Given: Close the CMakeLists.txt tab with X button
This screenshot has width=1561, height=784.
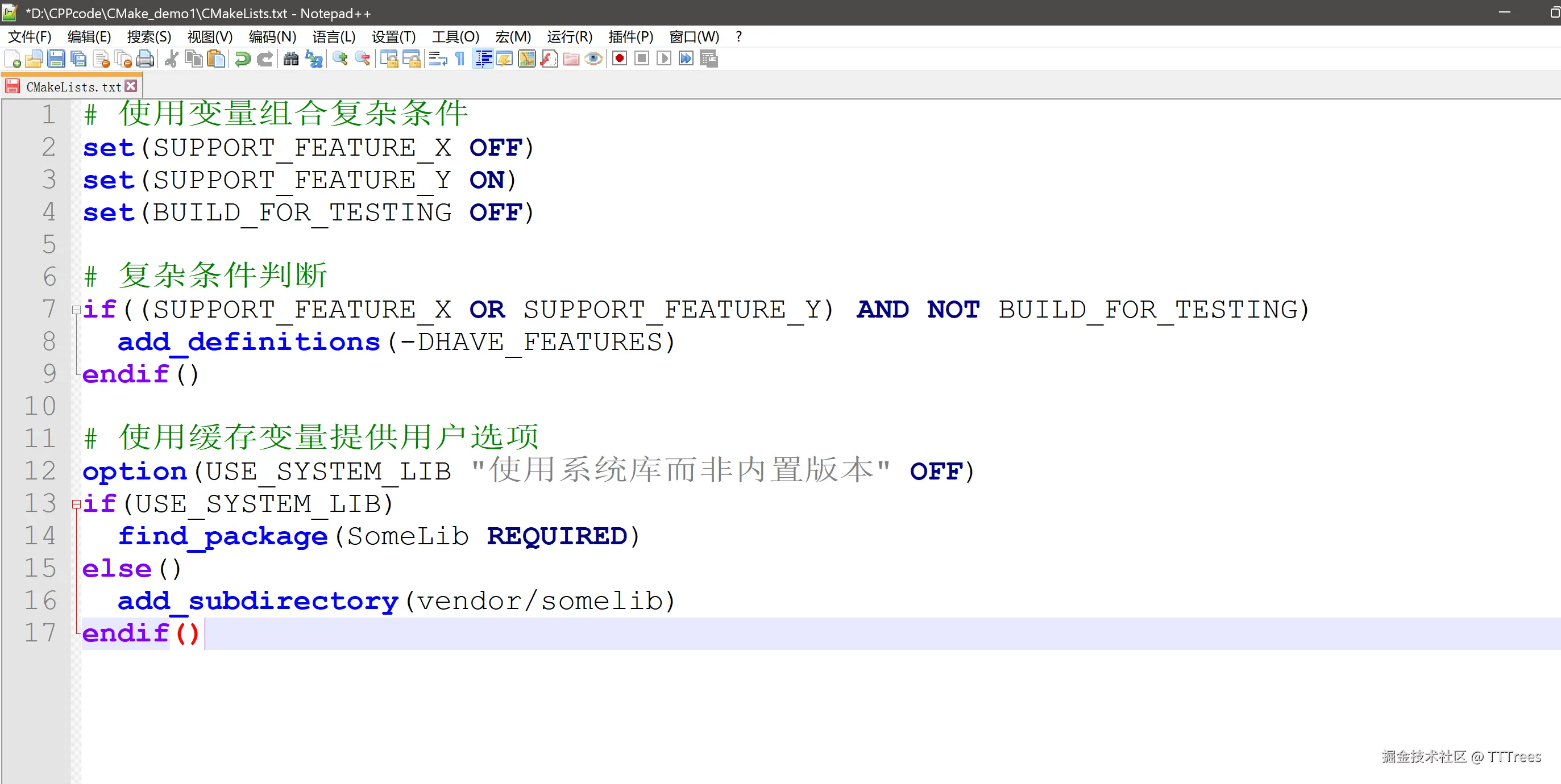Looking at the screenshot, I should pyautogui.click(x=131, y=86).
